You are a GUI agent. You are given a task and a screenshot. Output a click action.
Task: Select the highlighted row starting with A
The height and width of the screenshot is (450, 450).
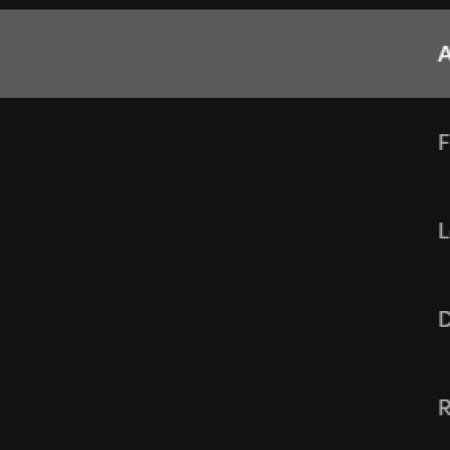pyautogui.click(x=225, y=54)
